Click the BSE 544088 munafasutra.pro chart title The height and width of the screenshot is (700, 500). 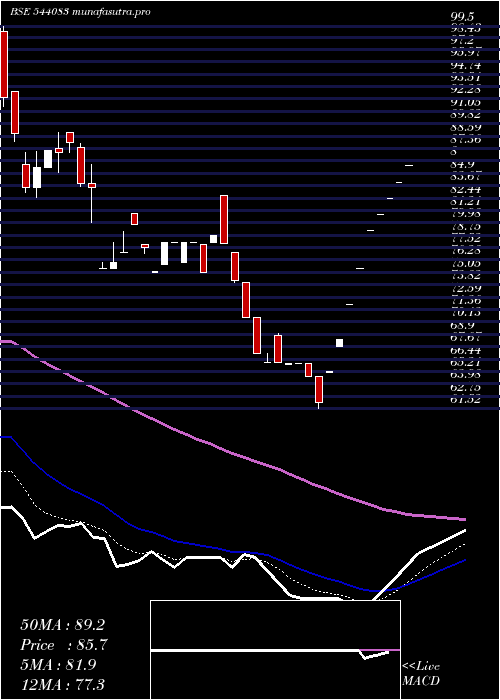coord(80,12)
